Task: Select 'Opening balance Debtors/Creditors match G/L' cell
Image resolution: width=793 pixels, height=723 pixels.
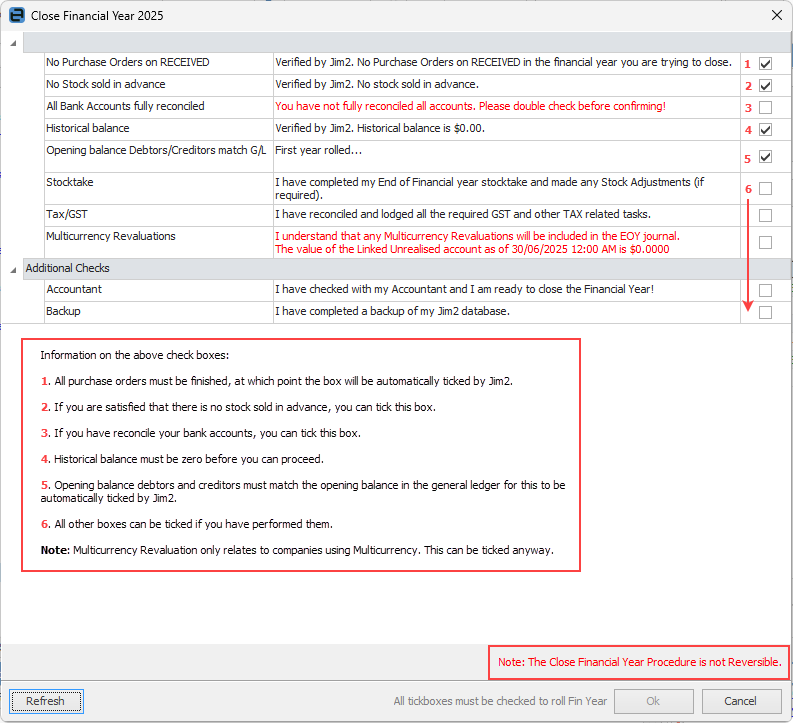Action: point(159,157)
